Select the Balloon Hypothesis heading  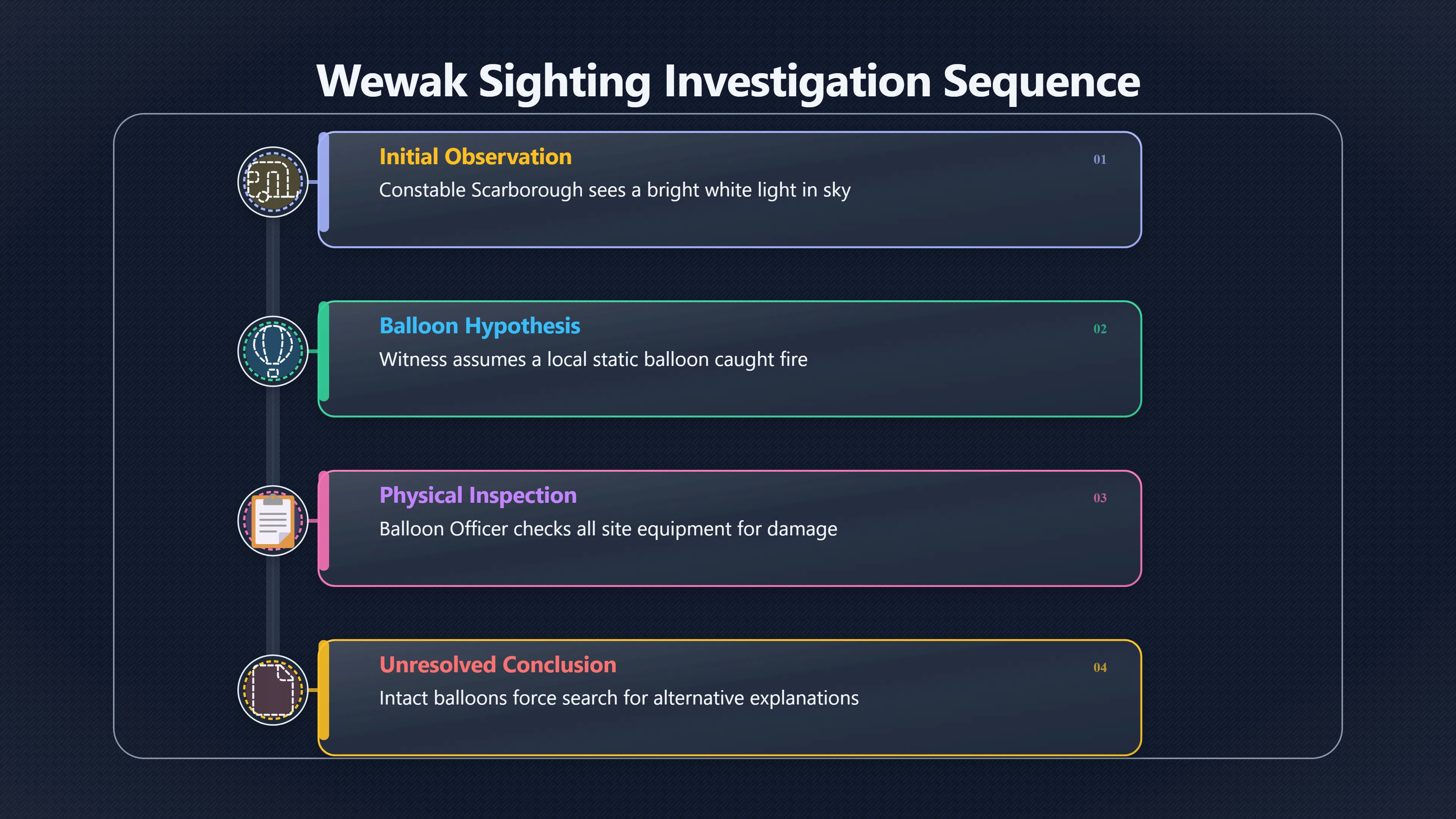tap(479, 326)
